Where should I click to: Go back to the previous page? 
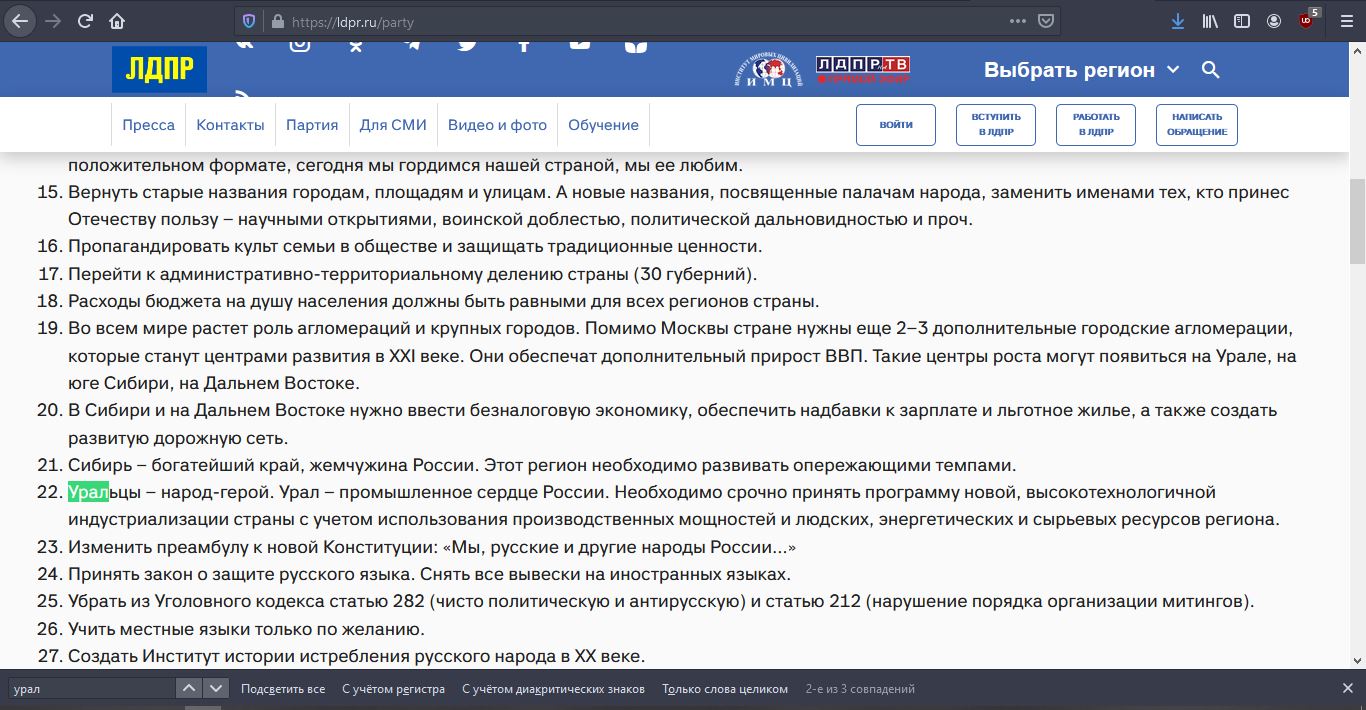(20, 21)
